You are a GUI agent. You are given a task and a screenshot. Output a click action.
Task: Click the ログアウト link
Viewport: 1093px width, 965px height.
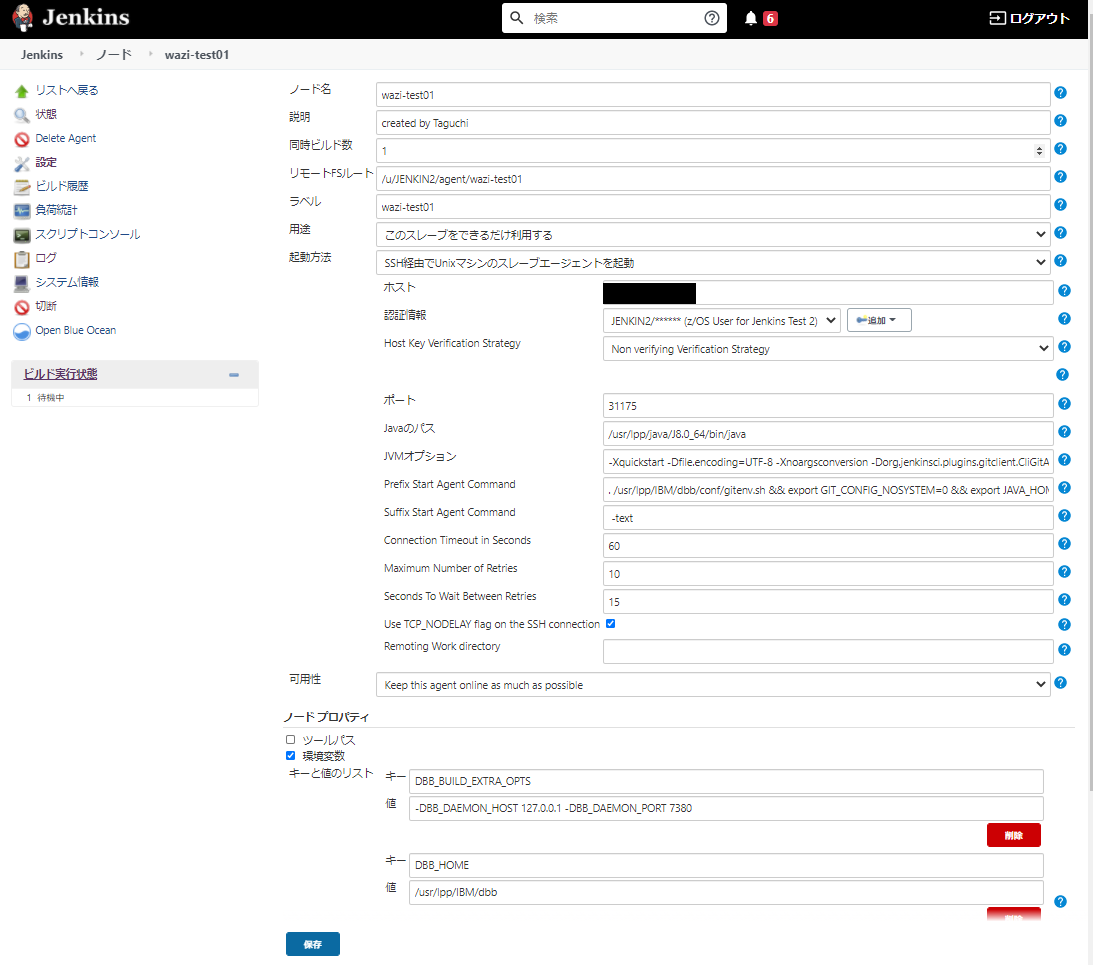(1030, 18)
